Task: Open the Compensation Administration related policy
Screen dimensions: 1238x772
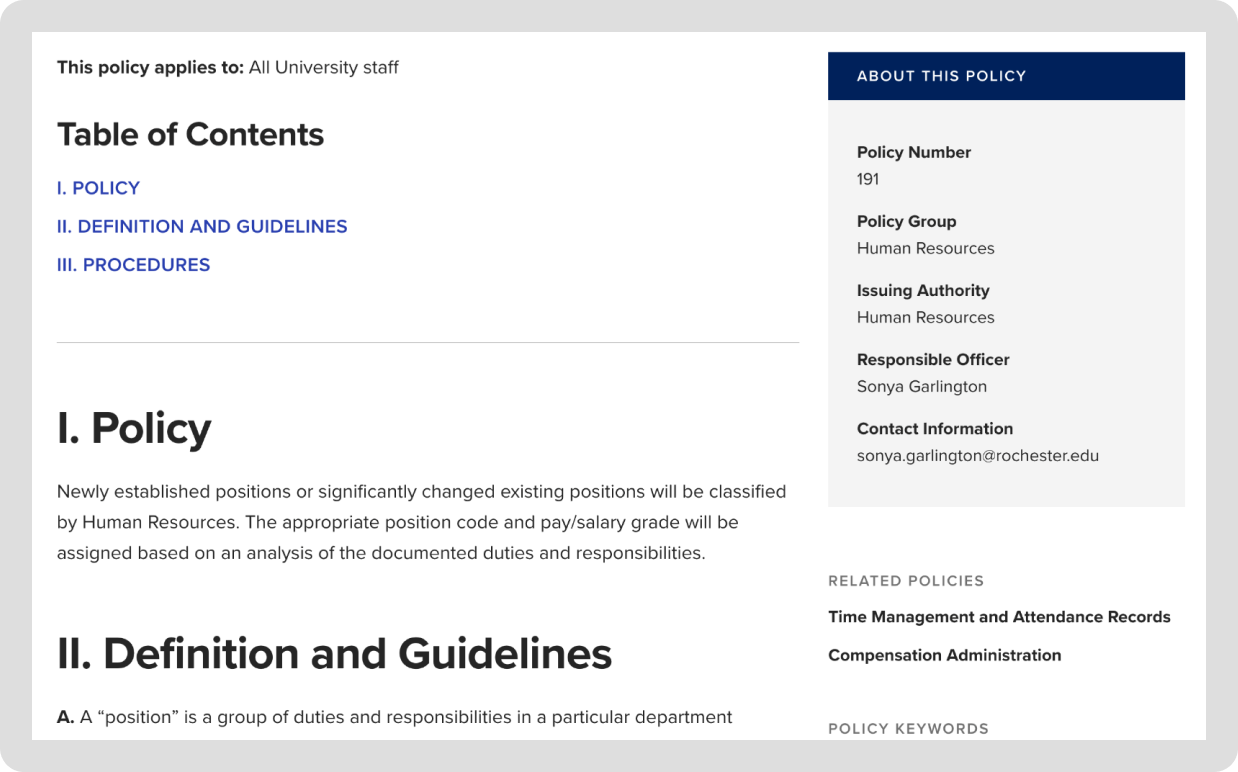Action: point(944,655)
